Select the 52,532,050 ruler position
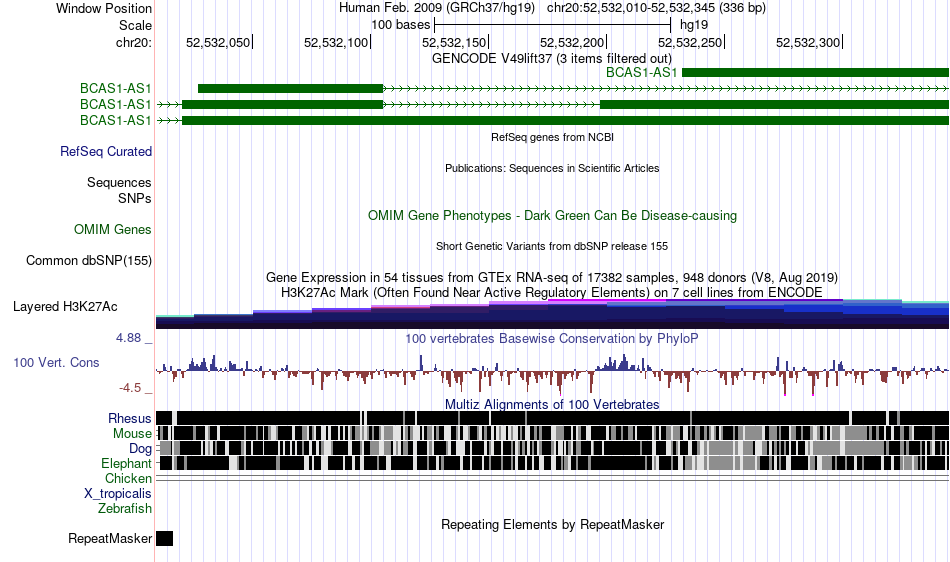This screenshot has height=562, width=950. point(218,42)
